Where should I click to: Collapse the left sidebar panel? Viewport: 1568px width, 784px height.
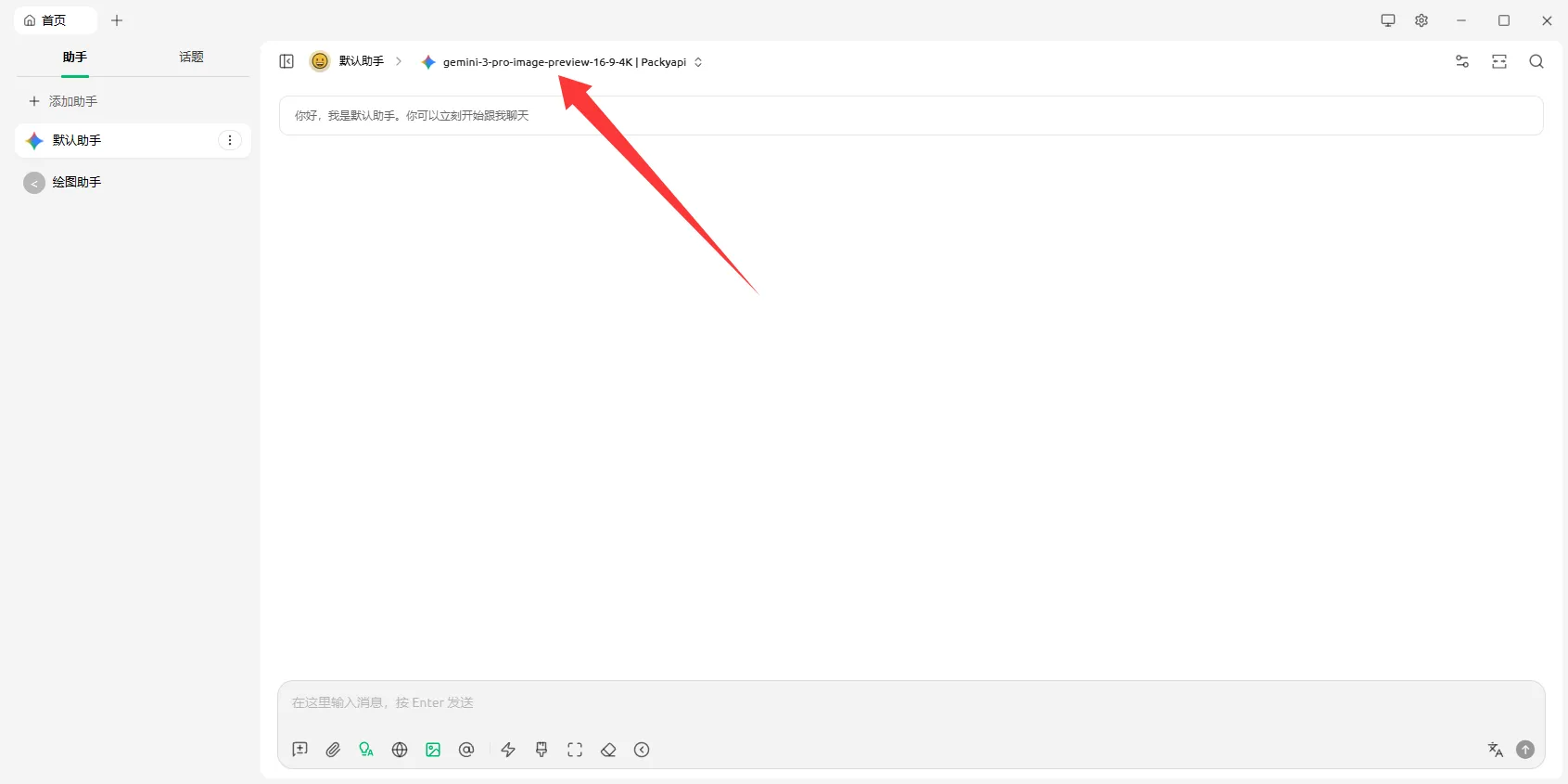coord(287,61)
